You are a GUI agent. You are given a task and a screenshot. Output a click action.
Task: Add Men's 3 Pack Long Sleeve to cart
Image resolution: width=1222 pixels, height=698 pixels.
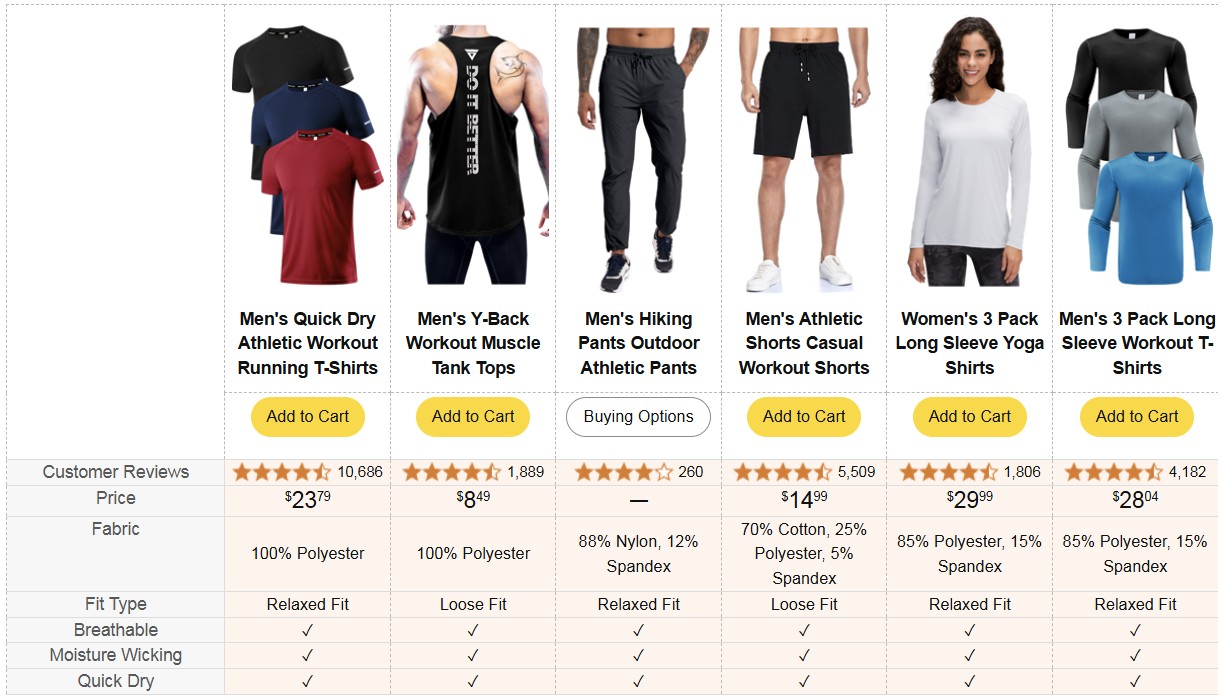1136,417
